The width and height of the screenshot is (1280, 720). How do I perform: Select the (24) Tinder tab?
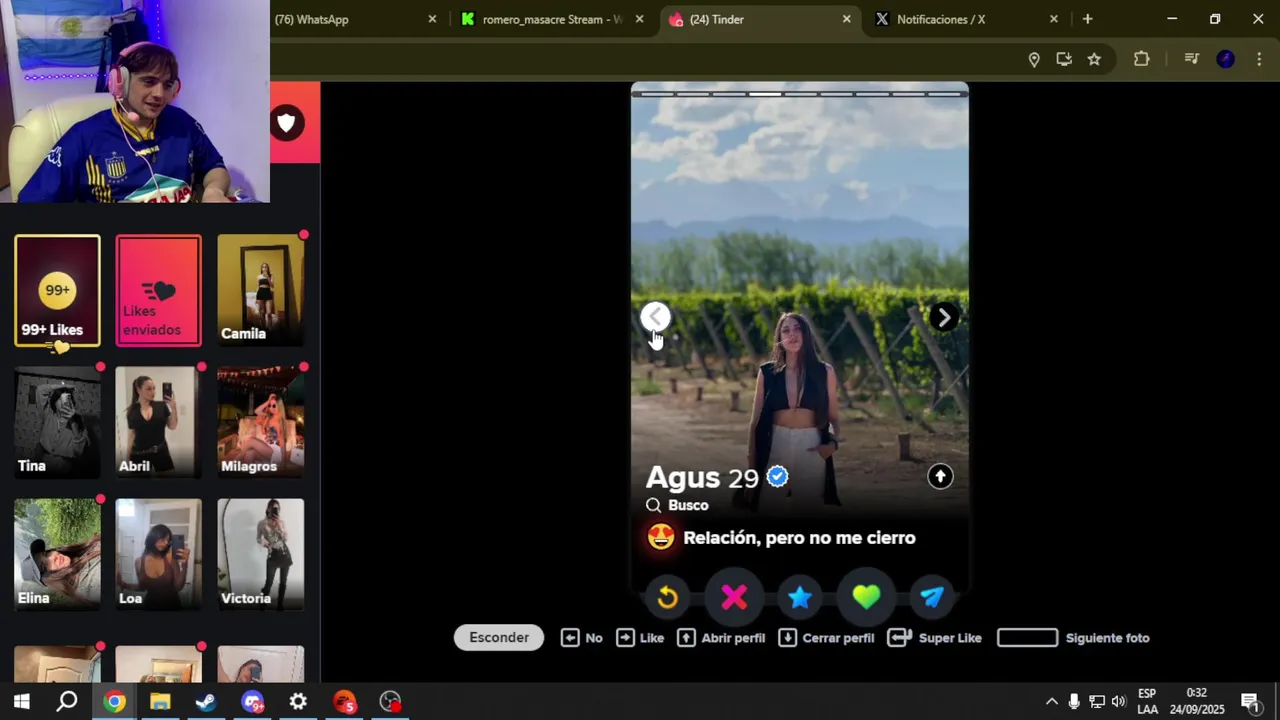760,19
